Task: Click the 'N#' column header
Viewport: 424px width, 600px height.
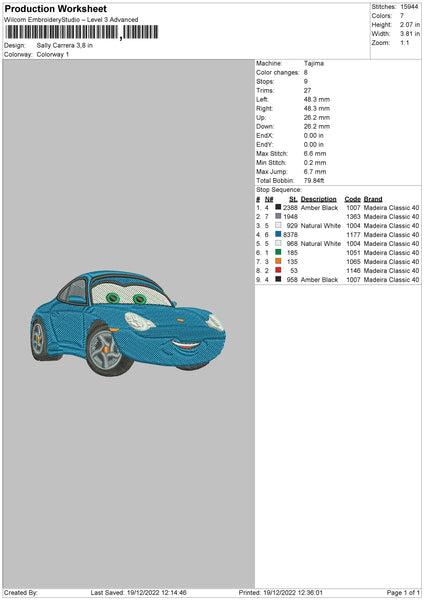Action: coord(269,199)
